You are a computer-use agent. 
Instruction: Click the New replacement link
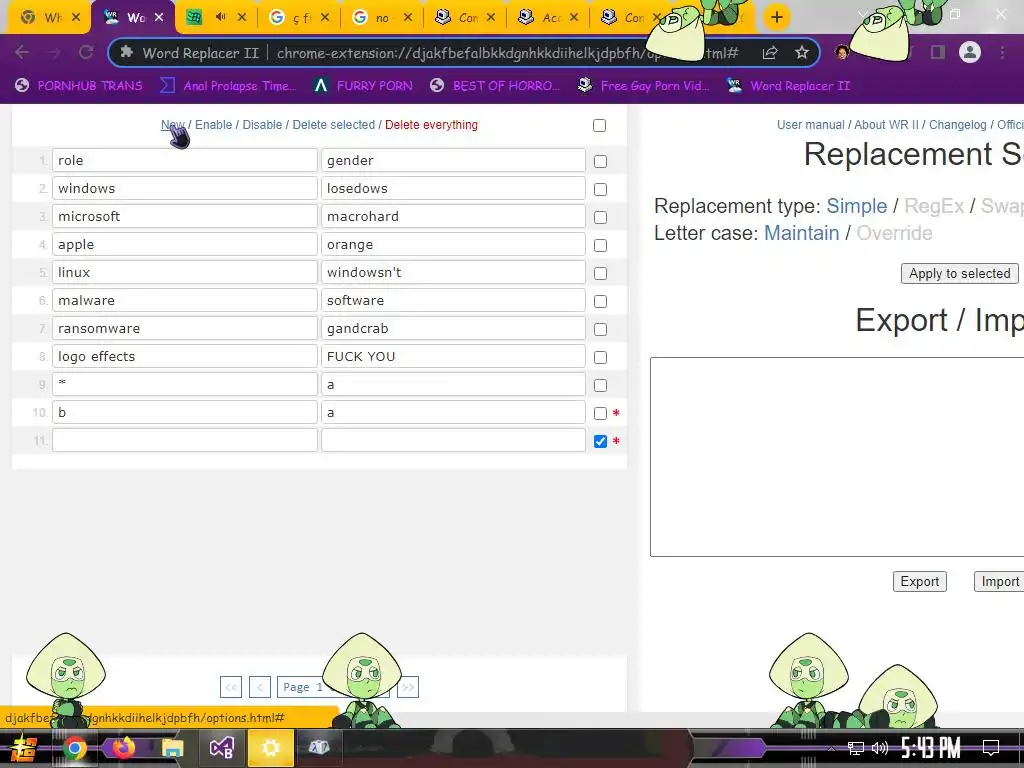click(x=173, y=125)
